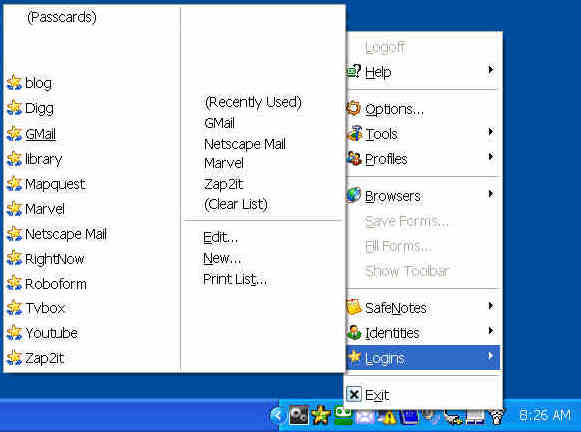Click the Browsers globe icon
The height and width of the screenshot is (432, 581).
[354, 195]
